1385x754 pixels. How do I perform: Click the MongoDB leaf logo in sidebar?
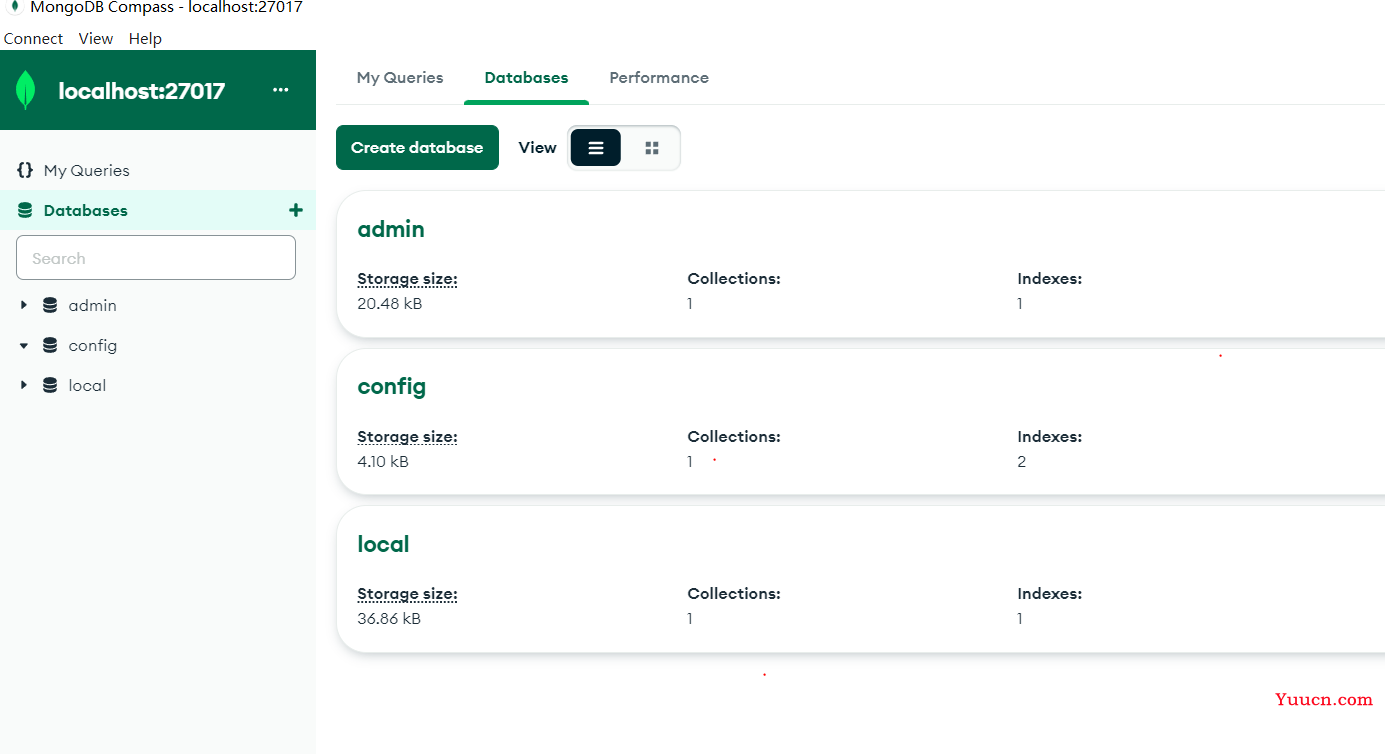point(26,90)
